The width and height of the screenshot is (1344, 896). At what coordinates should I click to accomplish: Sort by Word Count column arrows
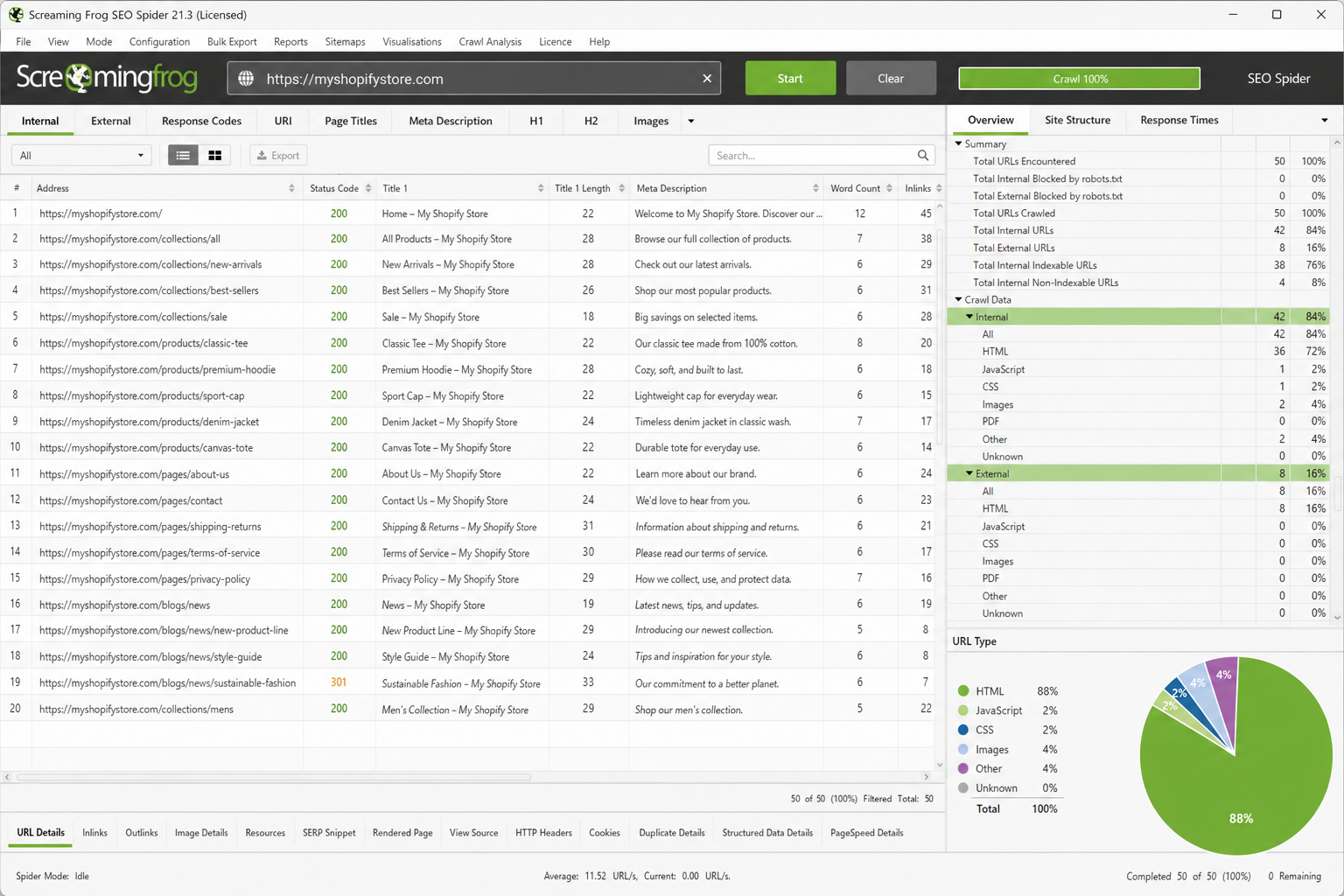tap(889, 188)
